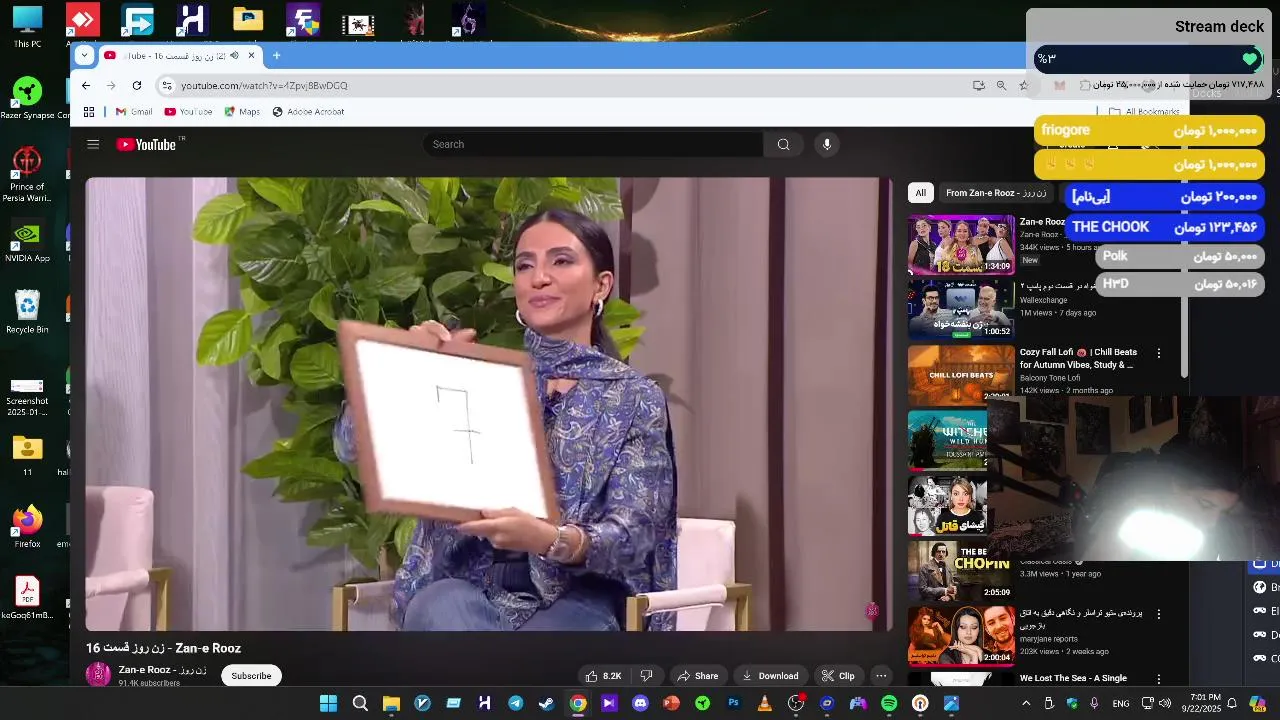Open the Recycle Bin desktop icon
The width and height of the screenshot is (1280, 720).
click(27, 313)
